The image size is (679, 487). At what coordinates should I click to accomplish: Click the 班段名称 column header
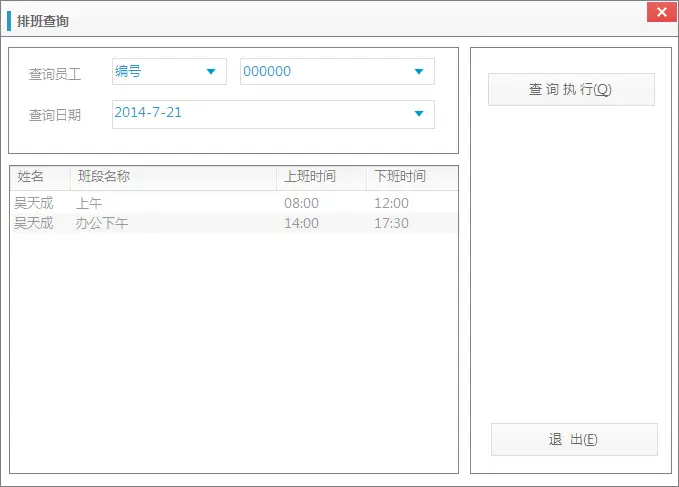pos(104,177)
